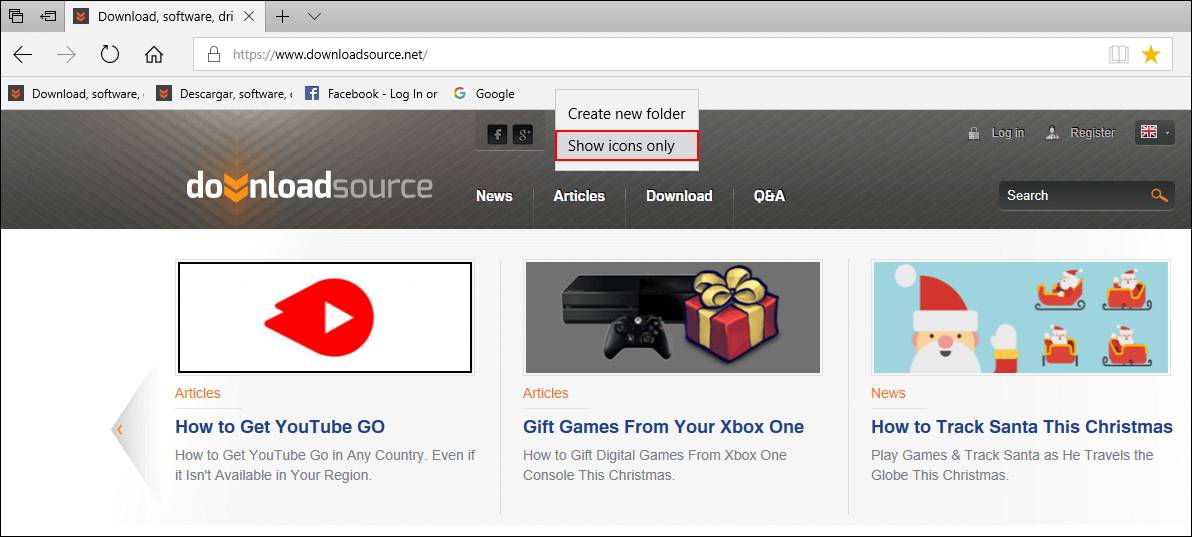Go back with the back arrow
This screenshot has height=537, width=1192.
24,54
